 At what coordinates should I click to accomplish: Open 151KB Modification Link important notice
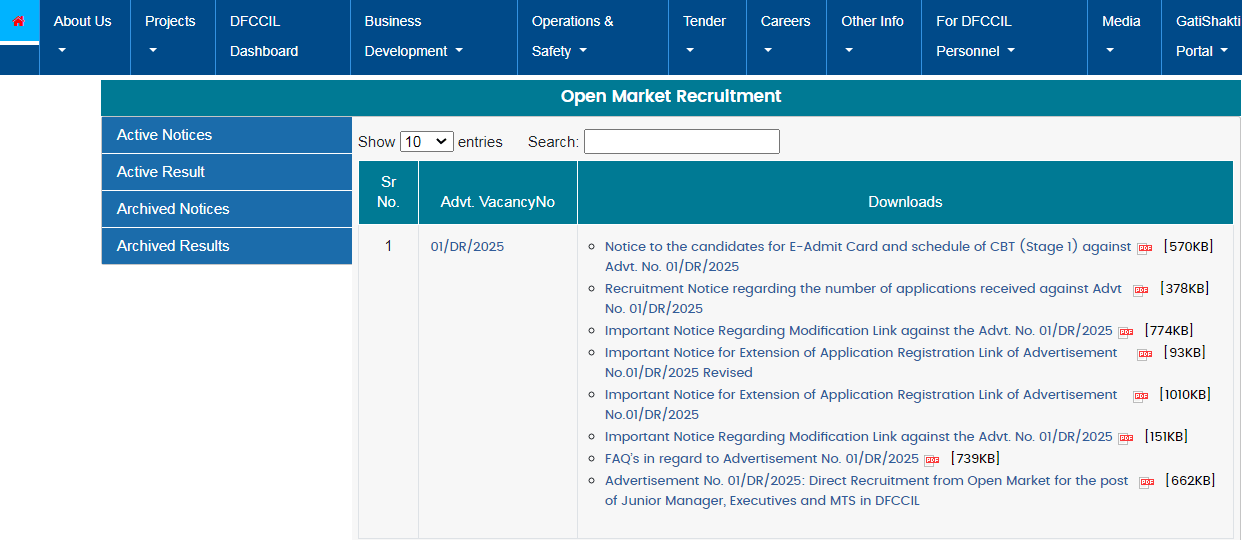858,437
